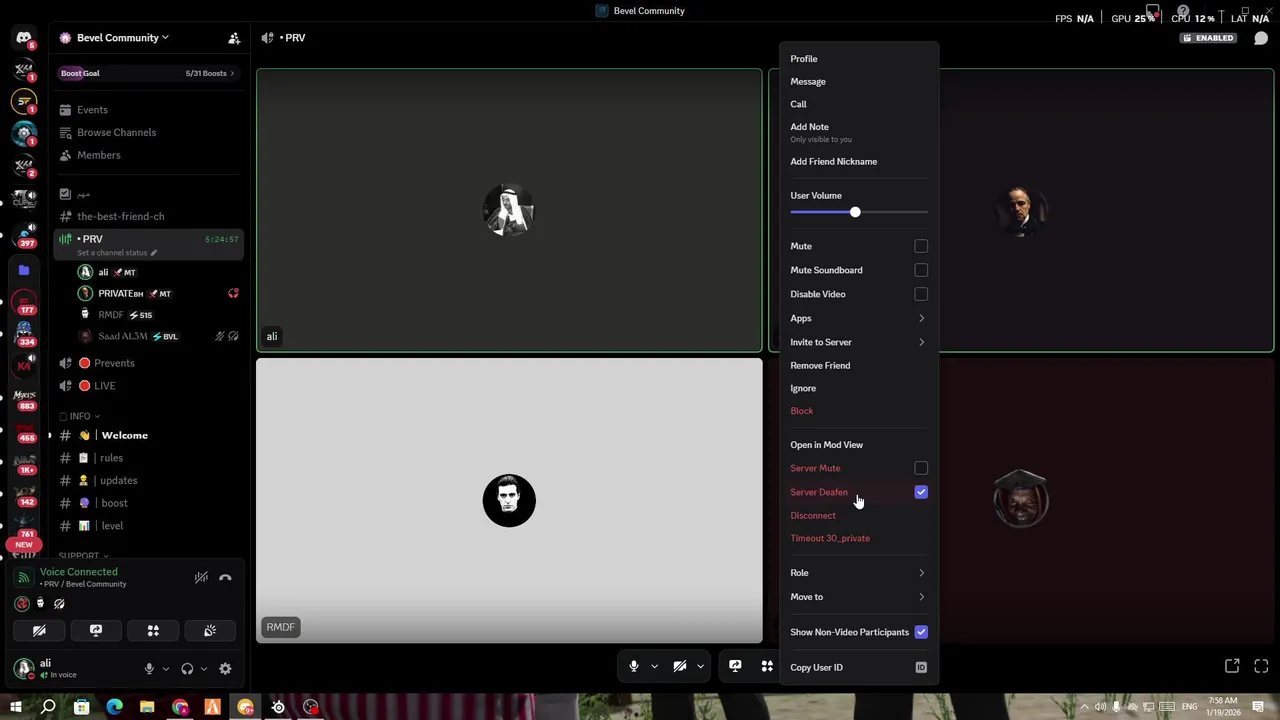The height and width of the screenshot is (720, 1280).
Task: Open camera options arrow in call bar
Action: tap(700, 666)
